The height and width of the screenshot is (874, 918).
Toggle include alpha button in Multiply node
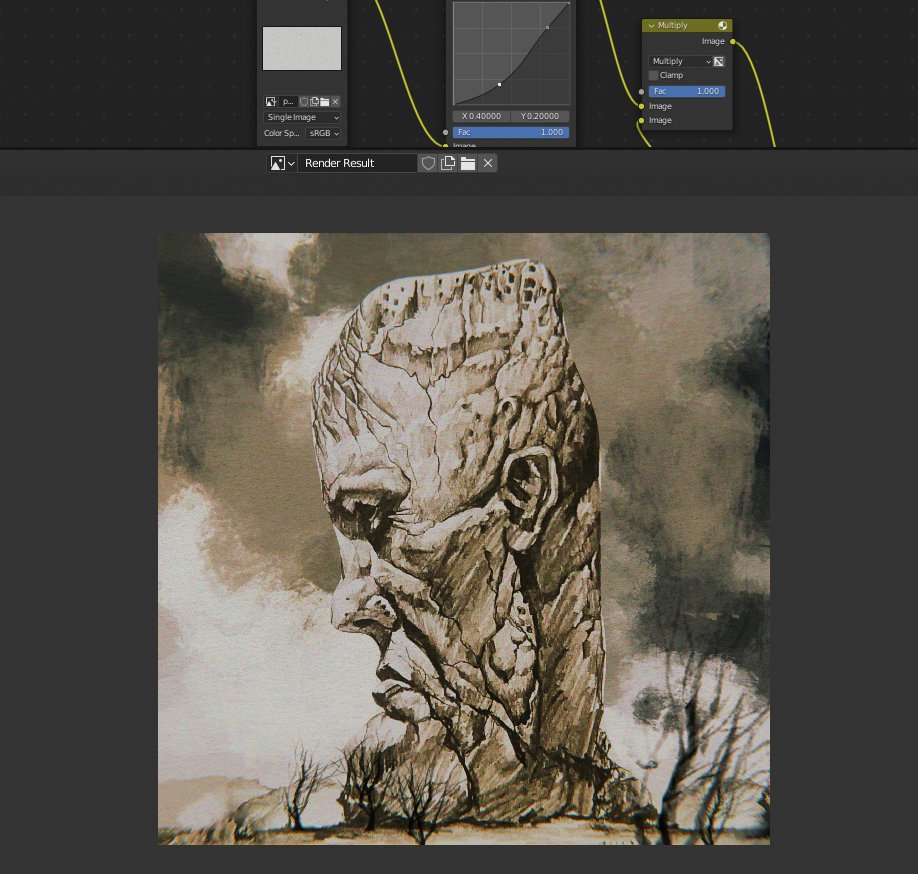[x=719, y=61]
